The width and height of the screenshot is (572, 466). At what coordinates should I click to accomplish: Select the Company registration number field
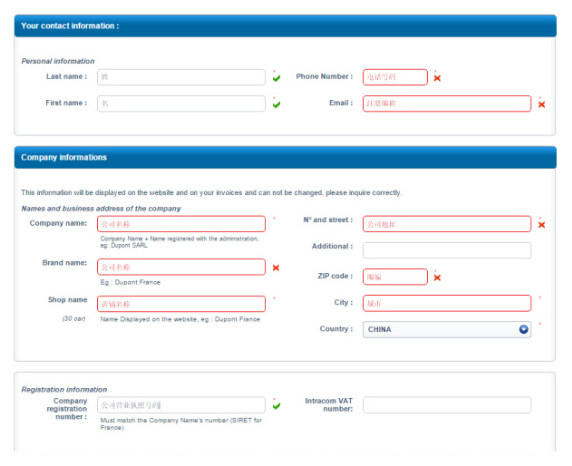(181, 405)
